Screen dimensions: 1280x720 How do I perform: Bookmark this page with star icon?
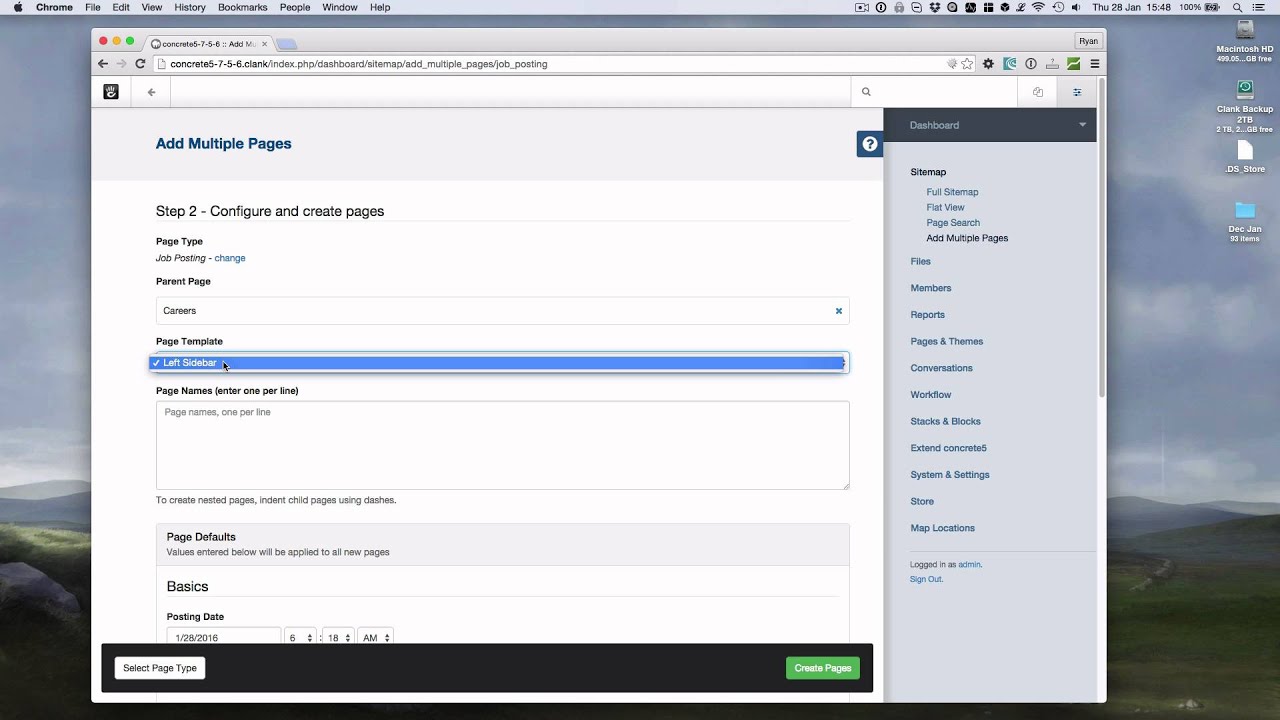[967, 64]
